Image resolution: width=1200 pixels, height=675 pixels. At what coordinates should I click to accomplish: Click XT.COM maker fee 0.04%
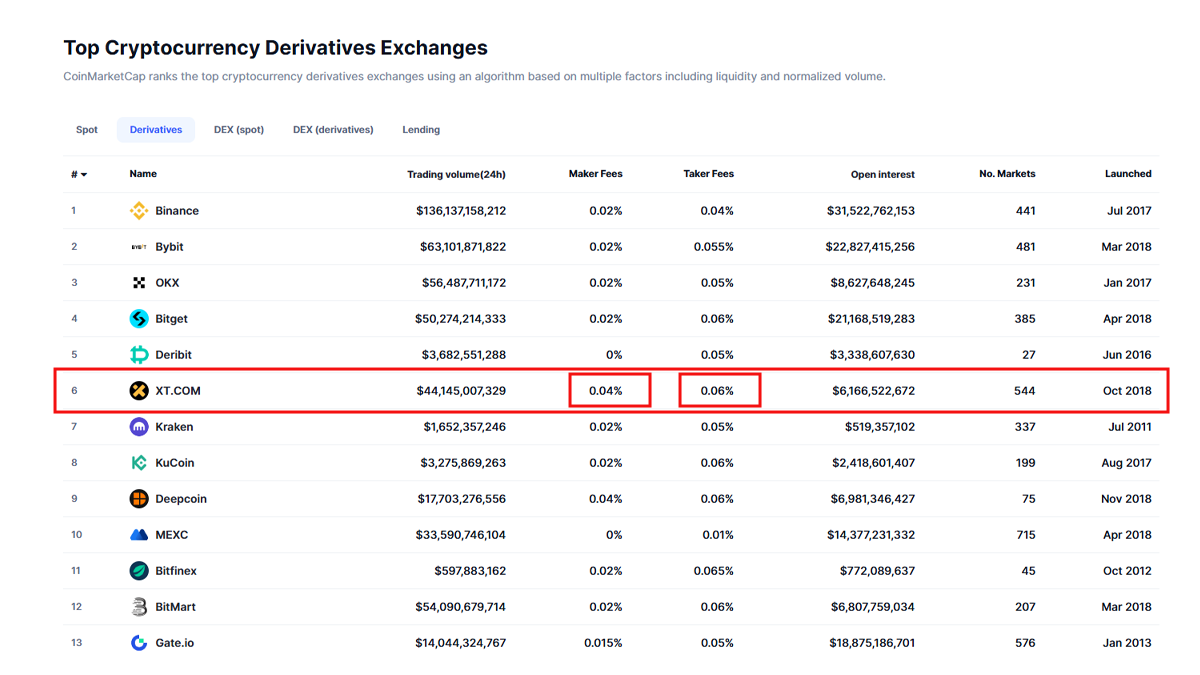(605, 391)
